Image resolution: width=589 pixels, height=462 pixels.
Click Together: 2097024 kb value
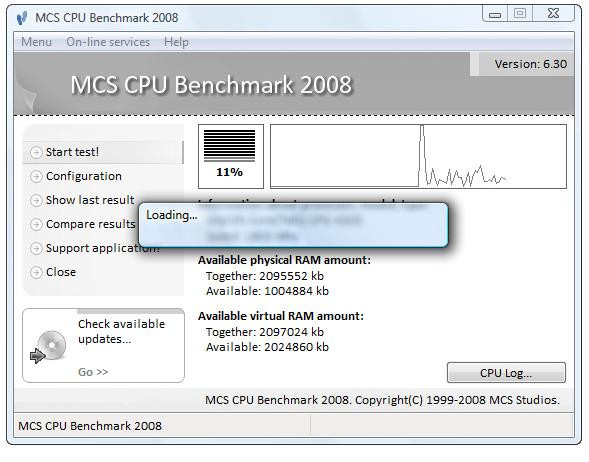264,332
